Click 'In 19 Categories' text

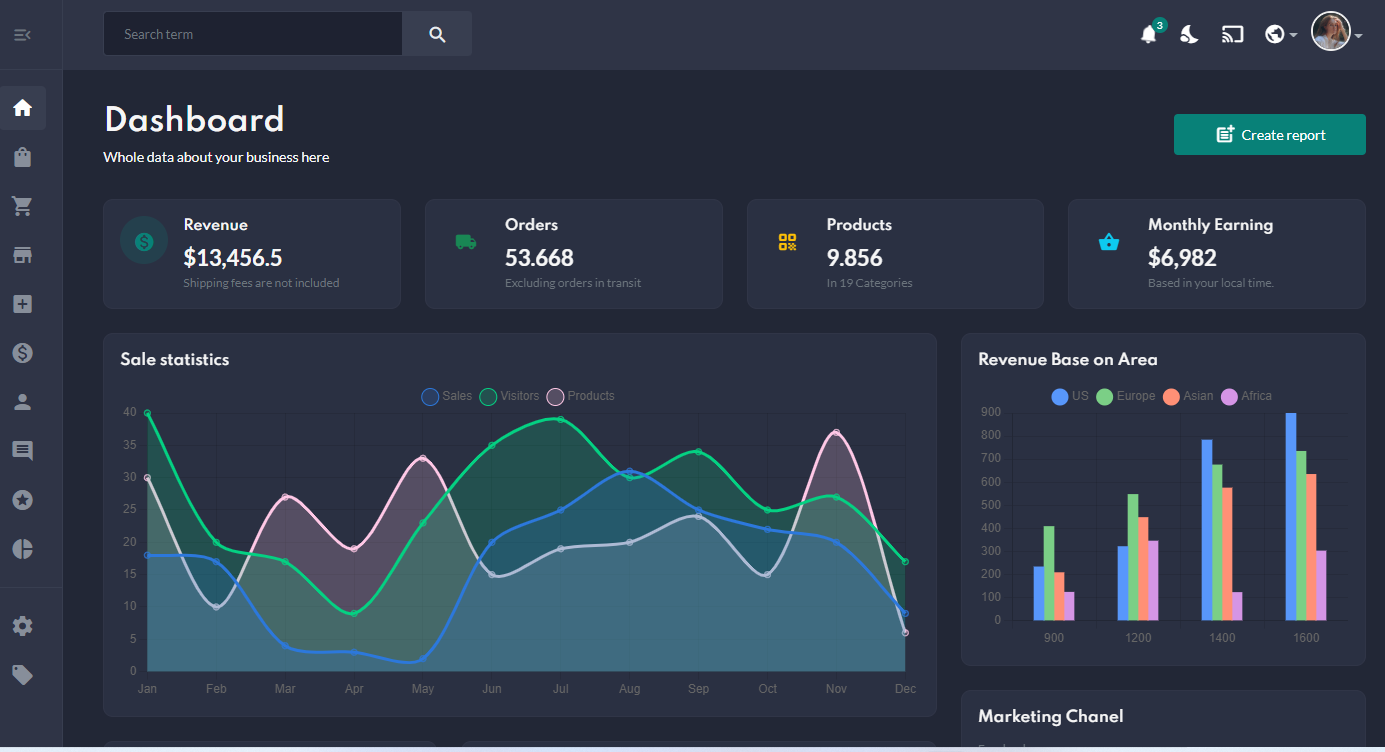pyautogui.click(x=869, y=283)
